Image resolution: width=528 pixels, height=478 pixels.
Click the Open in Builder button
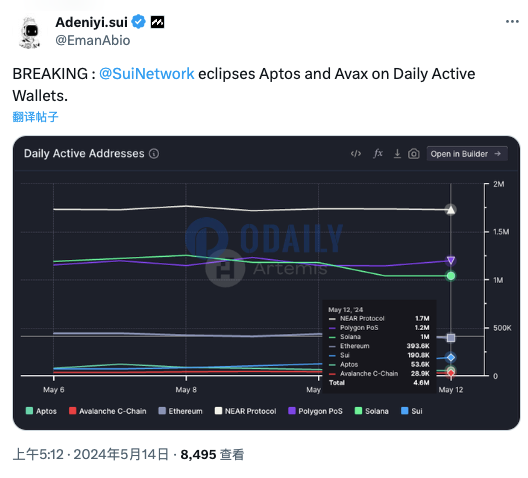tap(467, 154)
